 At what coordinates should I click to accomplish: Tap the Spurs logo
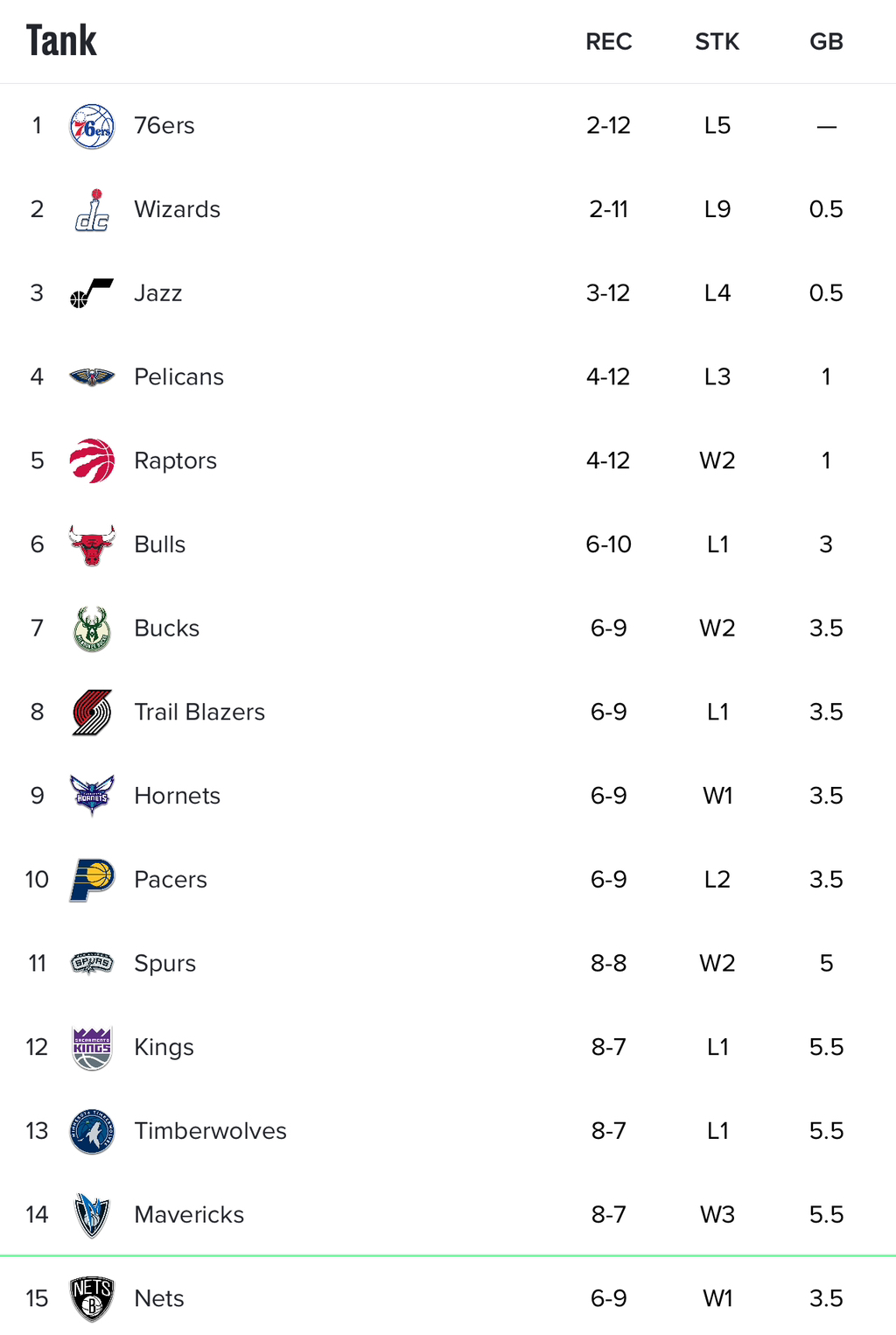(92, 963)
